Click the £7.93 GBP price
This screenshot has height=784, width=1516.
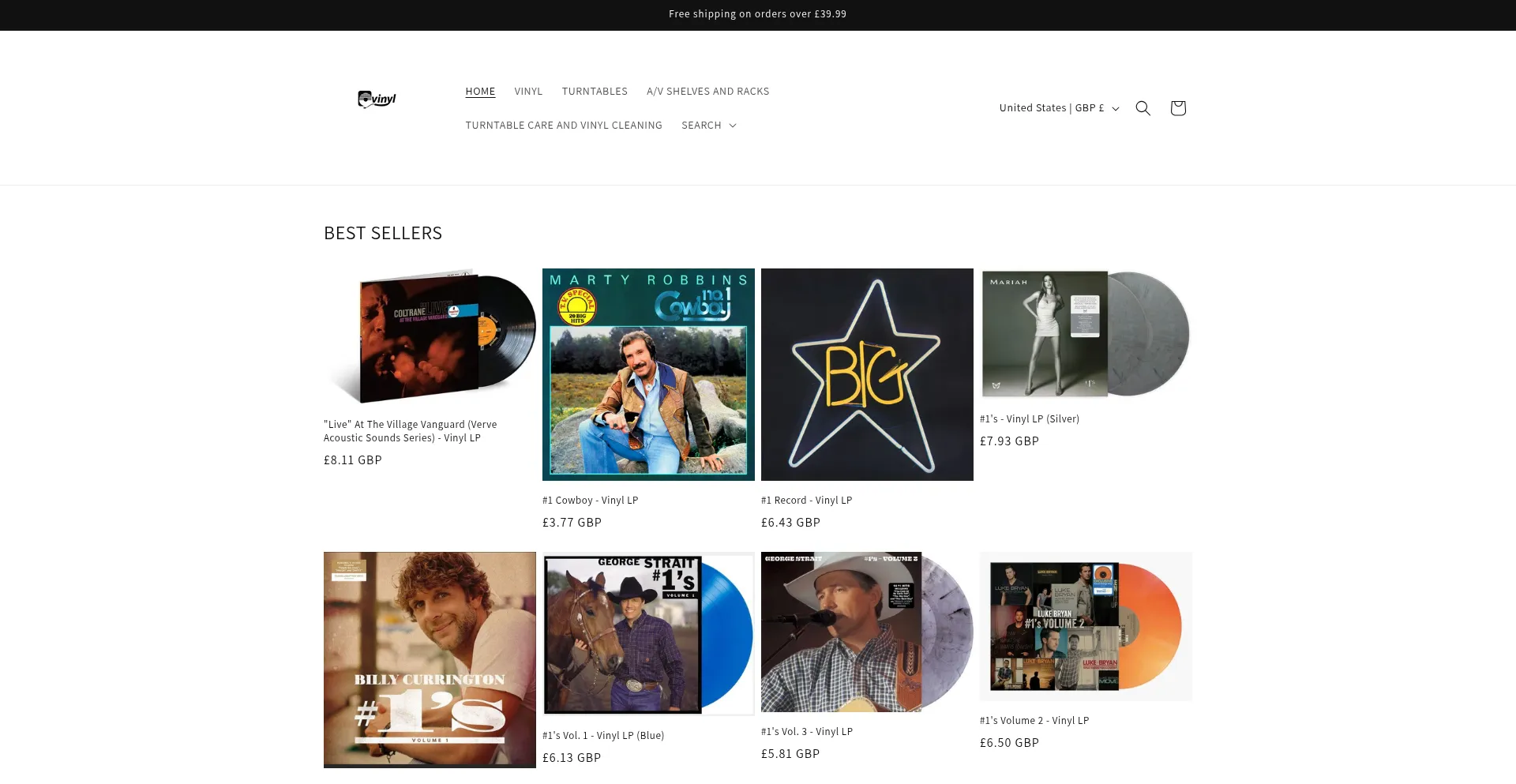pyautogui.click(x=1009, y=441)
